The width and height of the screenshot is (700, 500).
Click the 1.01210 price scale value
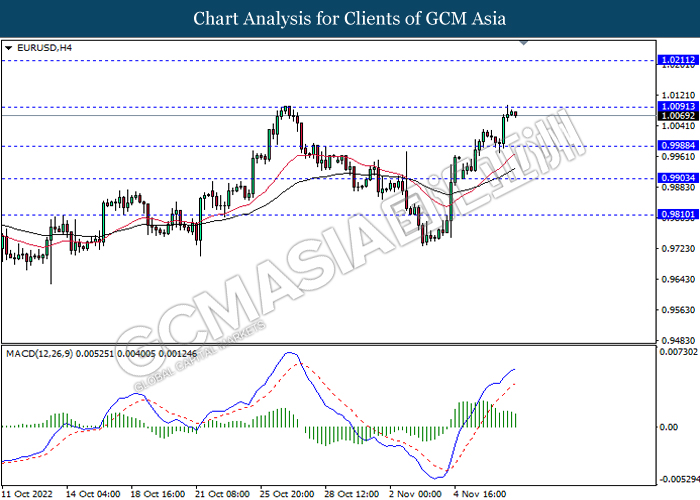point(678,95)
